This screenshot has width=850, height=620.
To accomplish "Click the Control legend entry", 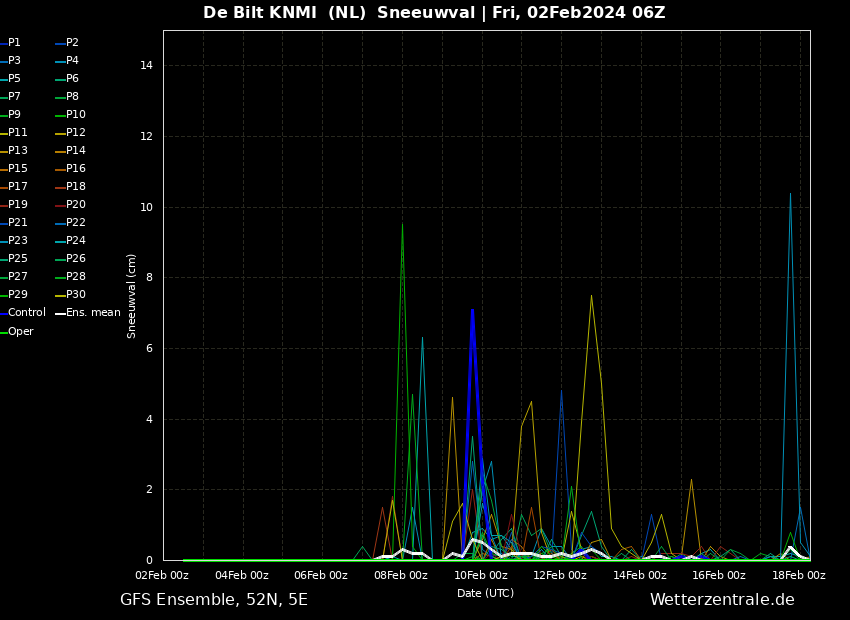I will point(27,313).
